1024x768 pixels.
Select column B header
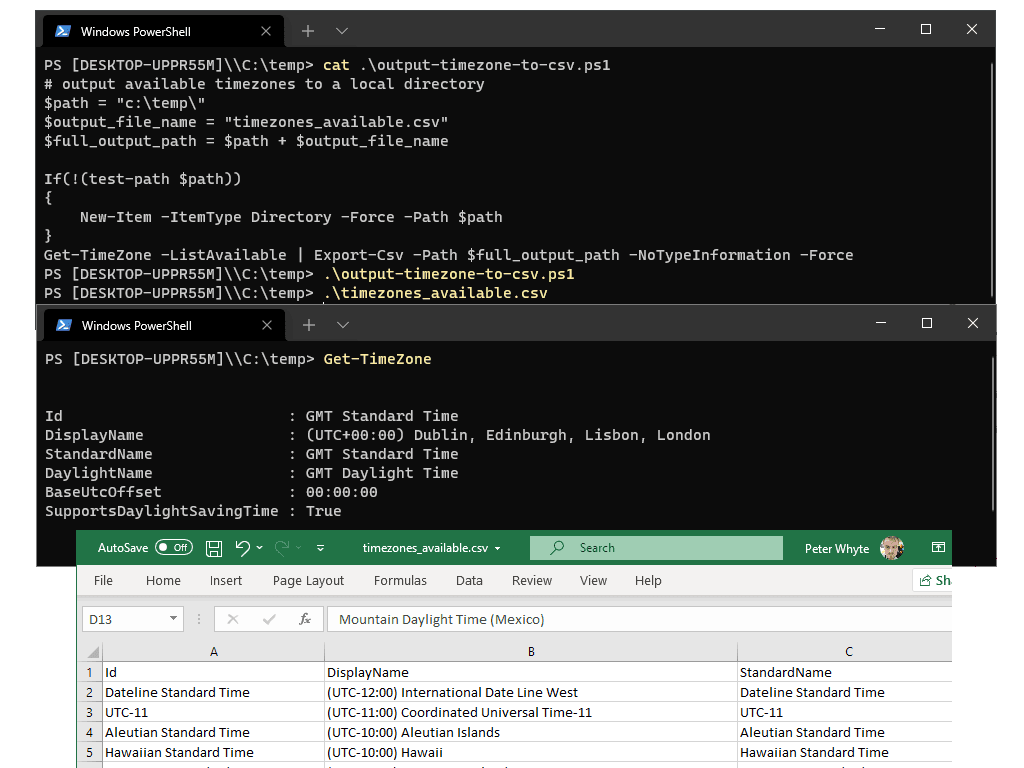click(531, 652)
